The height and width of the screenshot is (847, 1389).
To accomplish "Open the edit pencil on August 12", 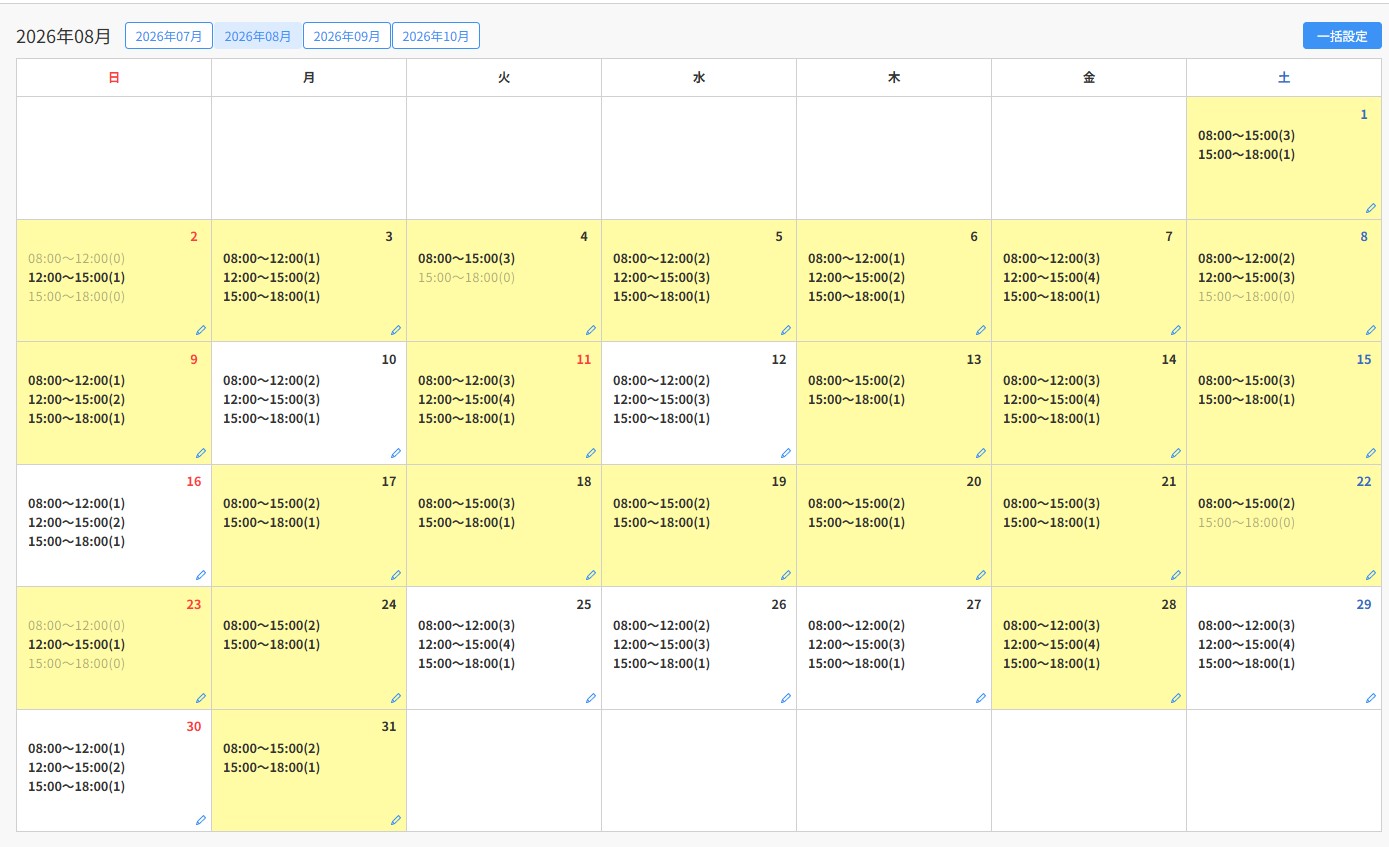I will coord(786,453).
